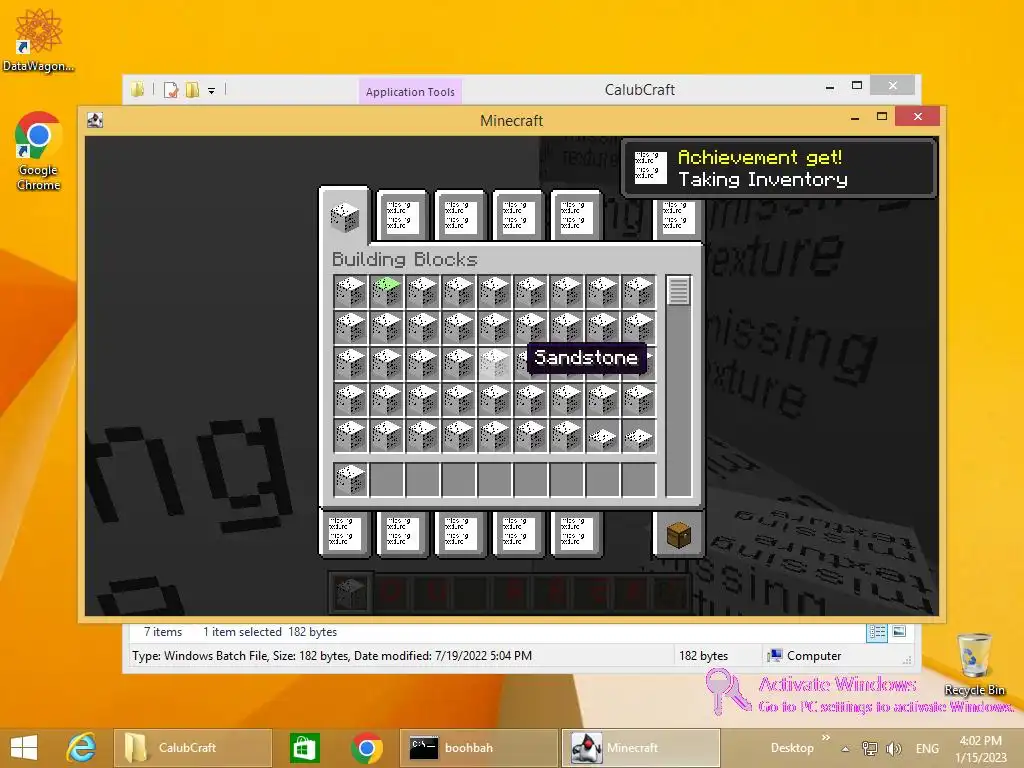Image resolution: width=1024 pixels, height=768 pixels.
Task: Click the ENG language indicator
Action: coord(927,748)
